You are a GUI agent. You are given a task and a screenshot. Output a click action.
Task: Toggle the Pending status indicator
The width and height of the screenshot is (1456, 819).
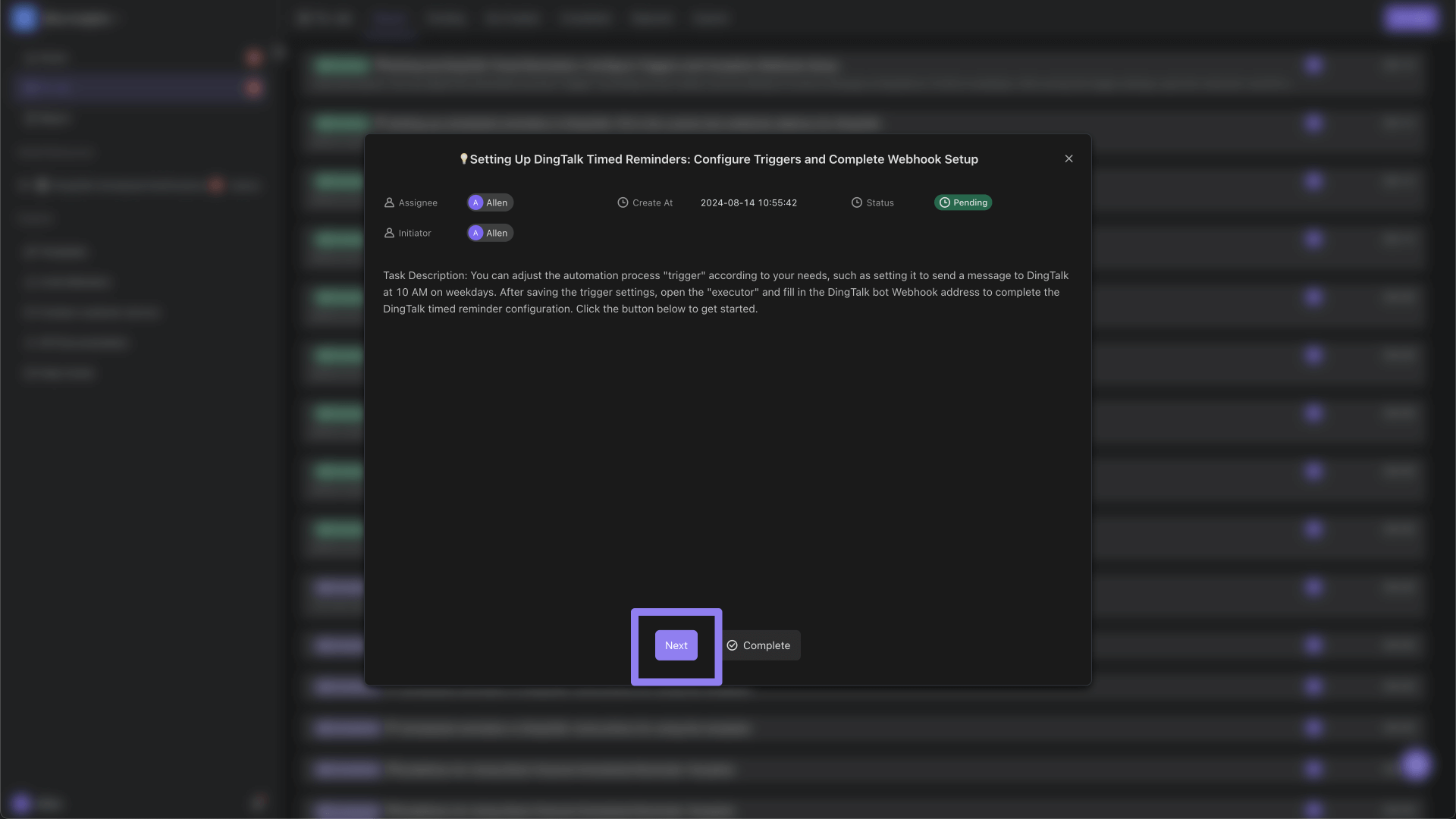coord(963,202)
